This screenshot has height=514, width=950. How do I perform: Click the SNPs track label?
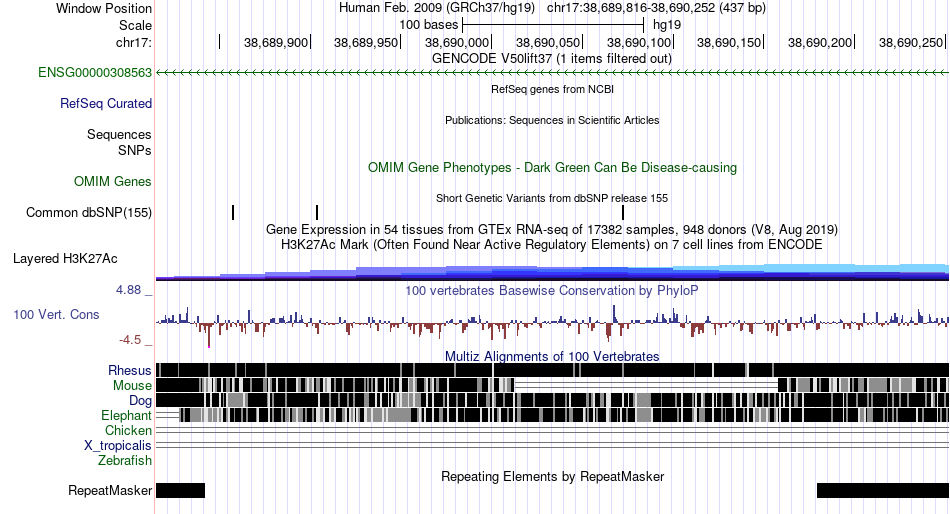tap(135, 150)
